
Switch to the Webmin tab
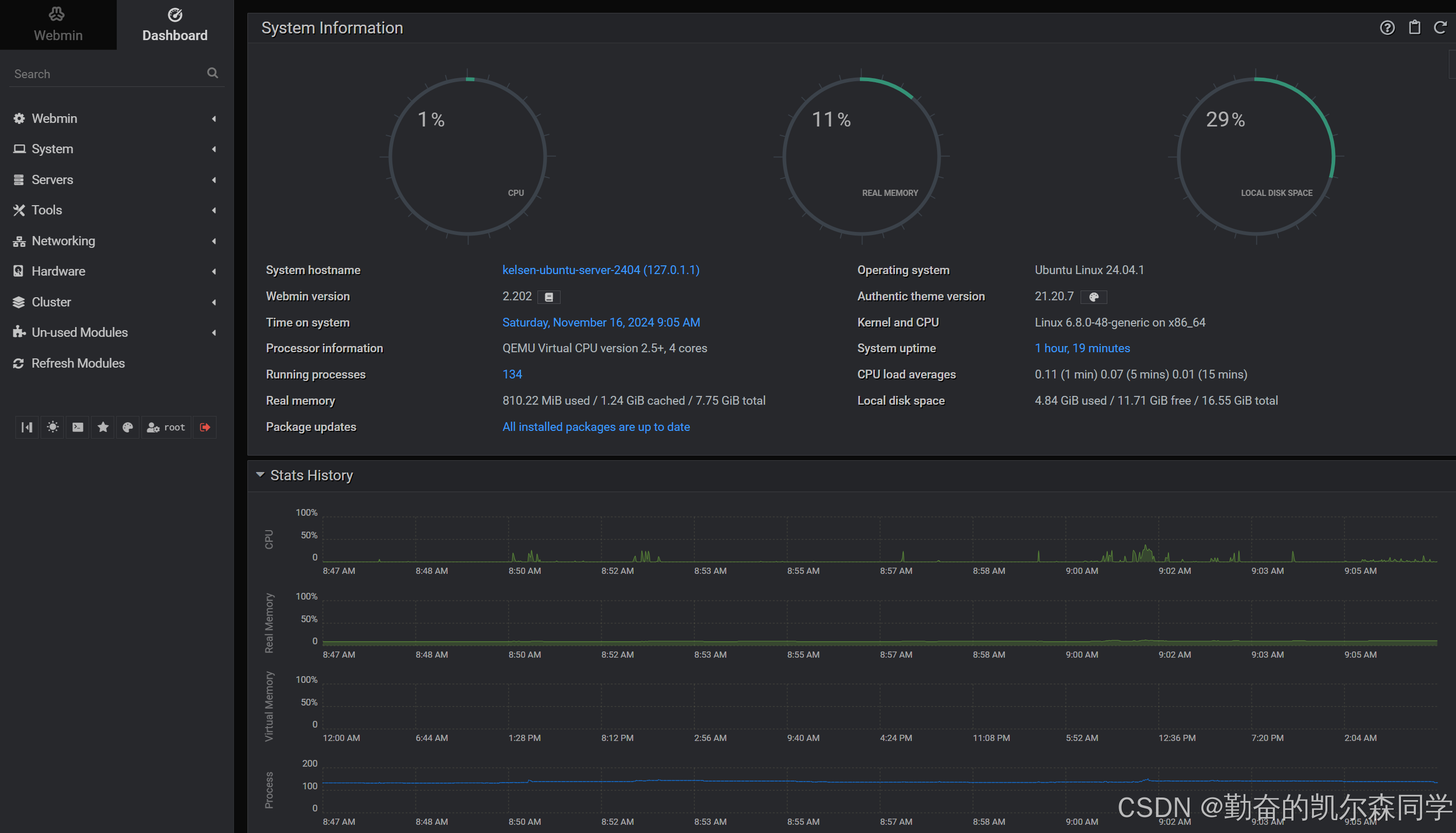click(58, 25)
